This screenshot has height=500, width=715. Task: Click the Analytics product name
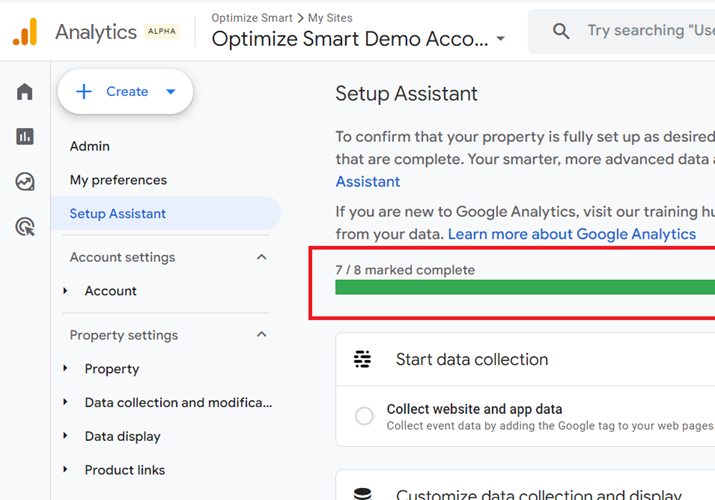tap(96, 32)
